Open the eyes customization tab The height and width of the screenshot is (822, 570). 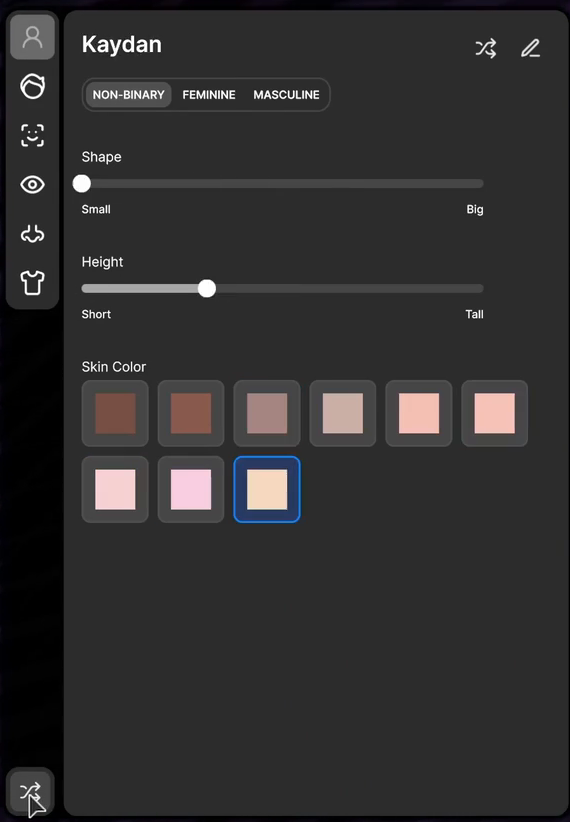click(33, 185)
